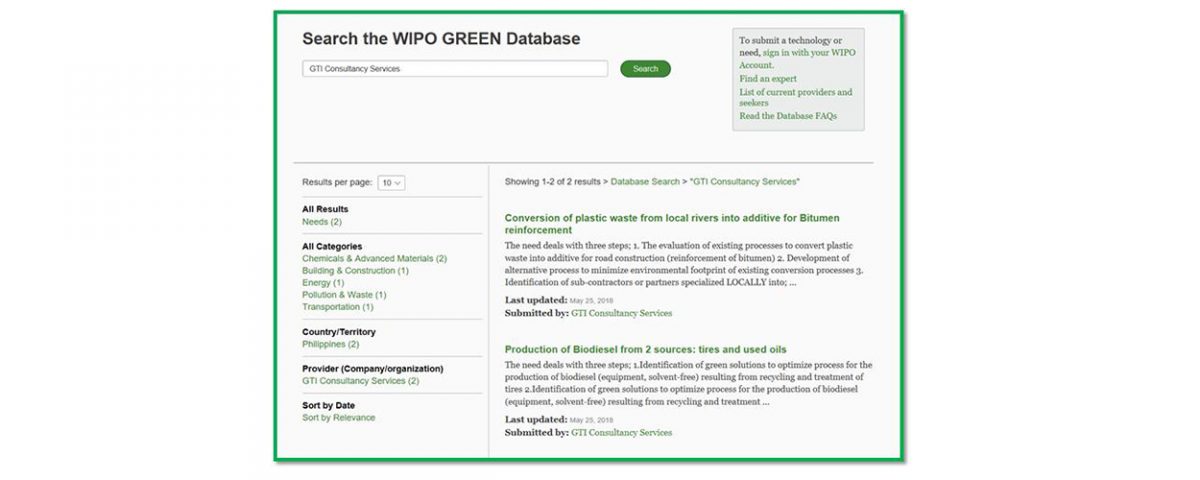Choose the Transportation category filter

click(337, 307)
